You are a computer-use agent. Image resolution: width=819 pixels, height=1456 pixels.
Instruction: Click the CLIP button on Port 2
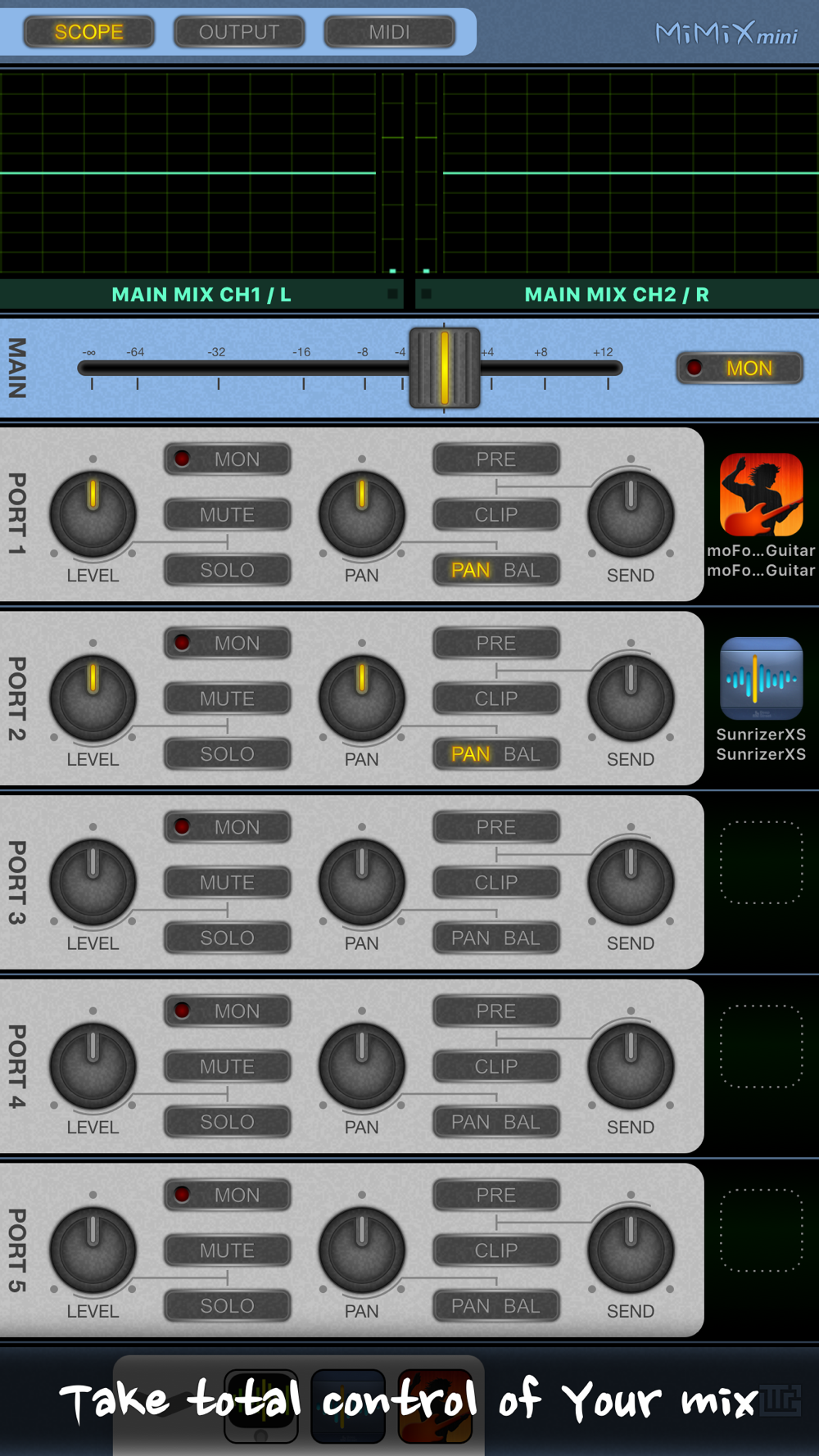[496, 699]
